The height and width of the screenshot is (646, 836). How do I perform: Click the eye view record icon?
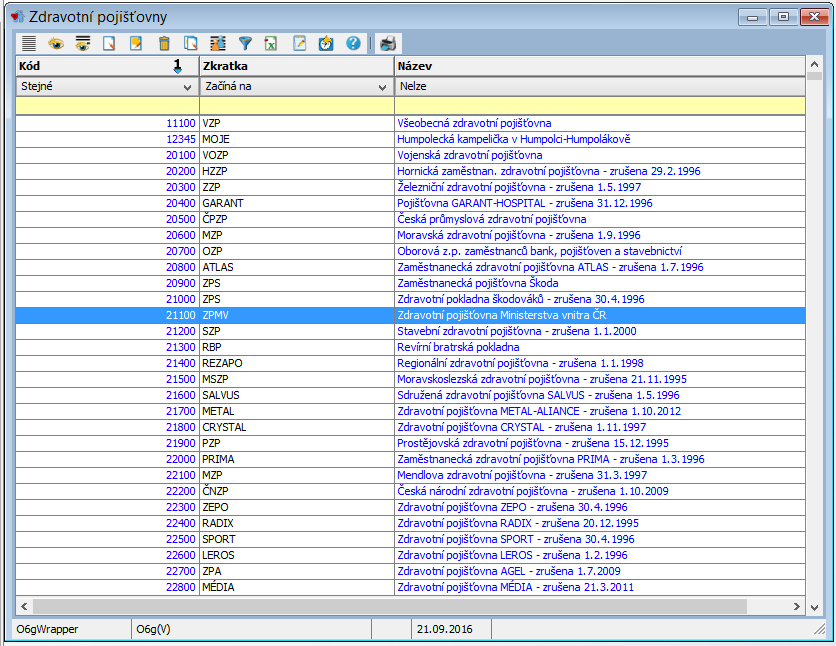click(x=56, y=43)
